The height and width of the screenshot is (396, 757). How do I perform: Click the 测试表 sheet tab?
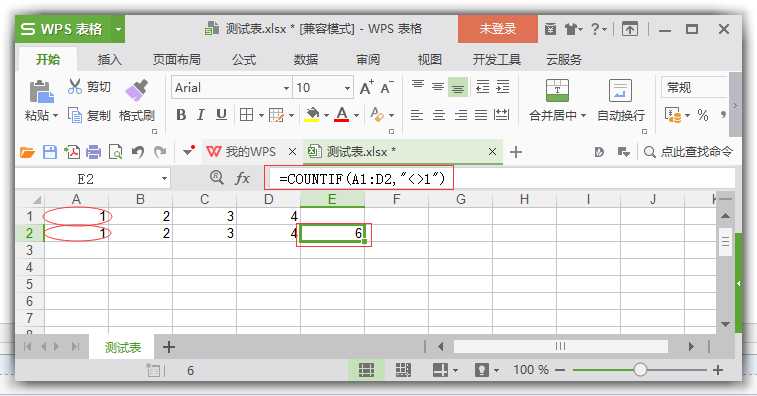123,347
